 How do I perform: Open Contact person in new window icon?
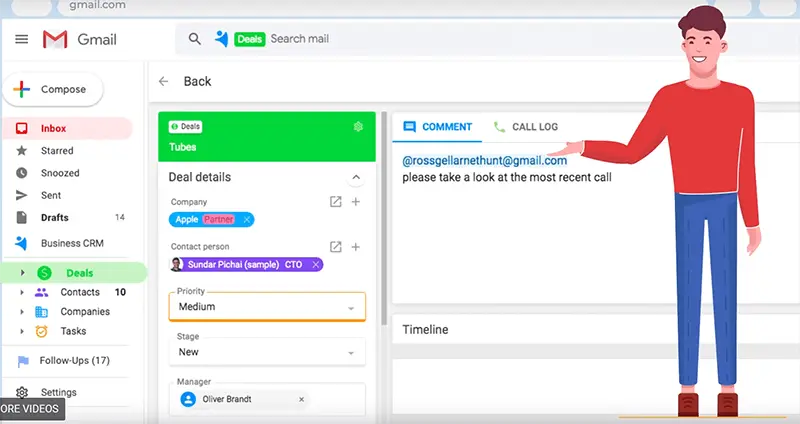335,247
